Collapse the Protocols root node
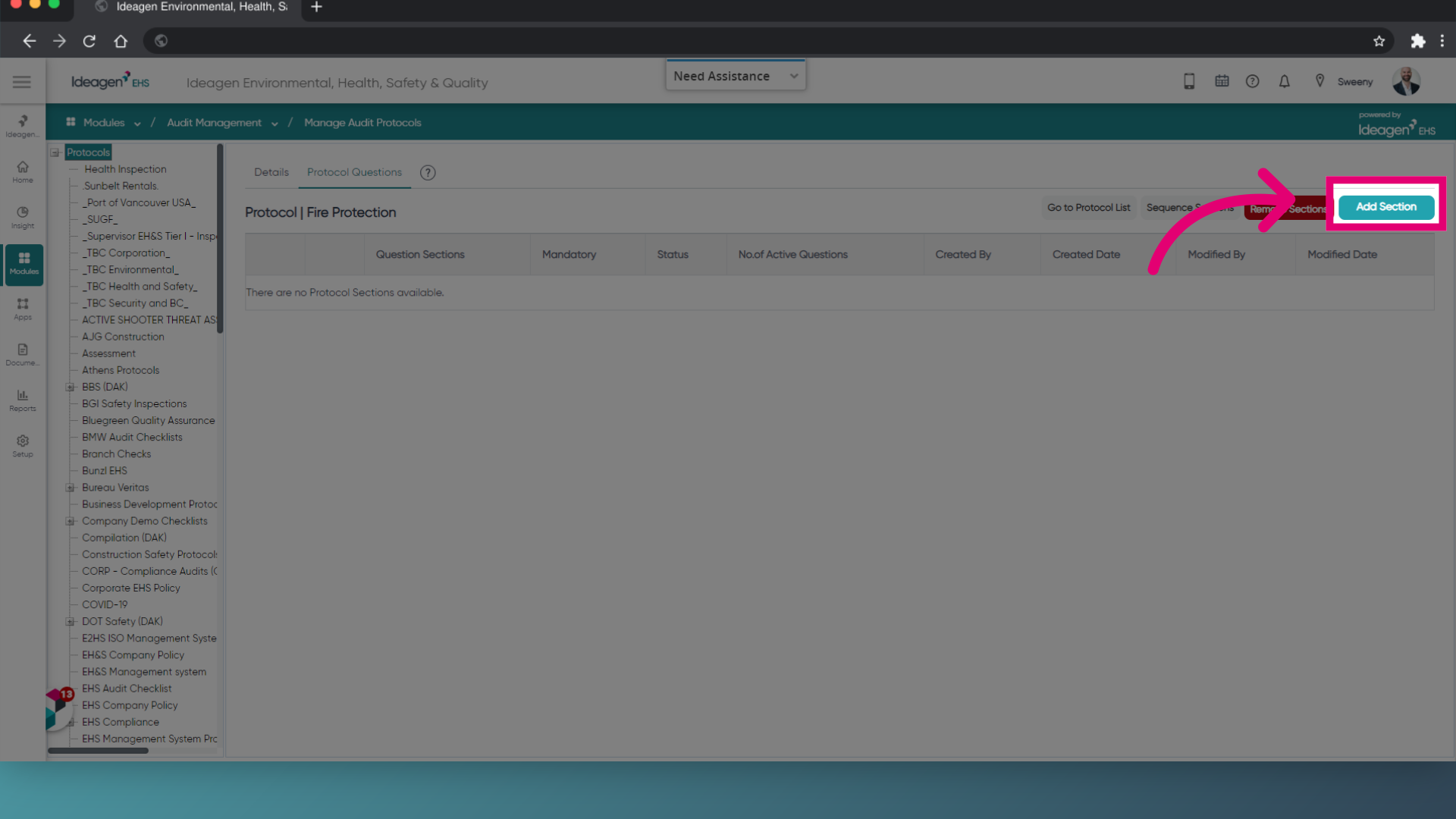Viewport: 1456px width, 819px height. tap(55, 152)
